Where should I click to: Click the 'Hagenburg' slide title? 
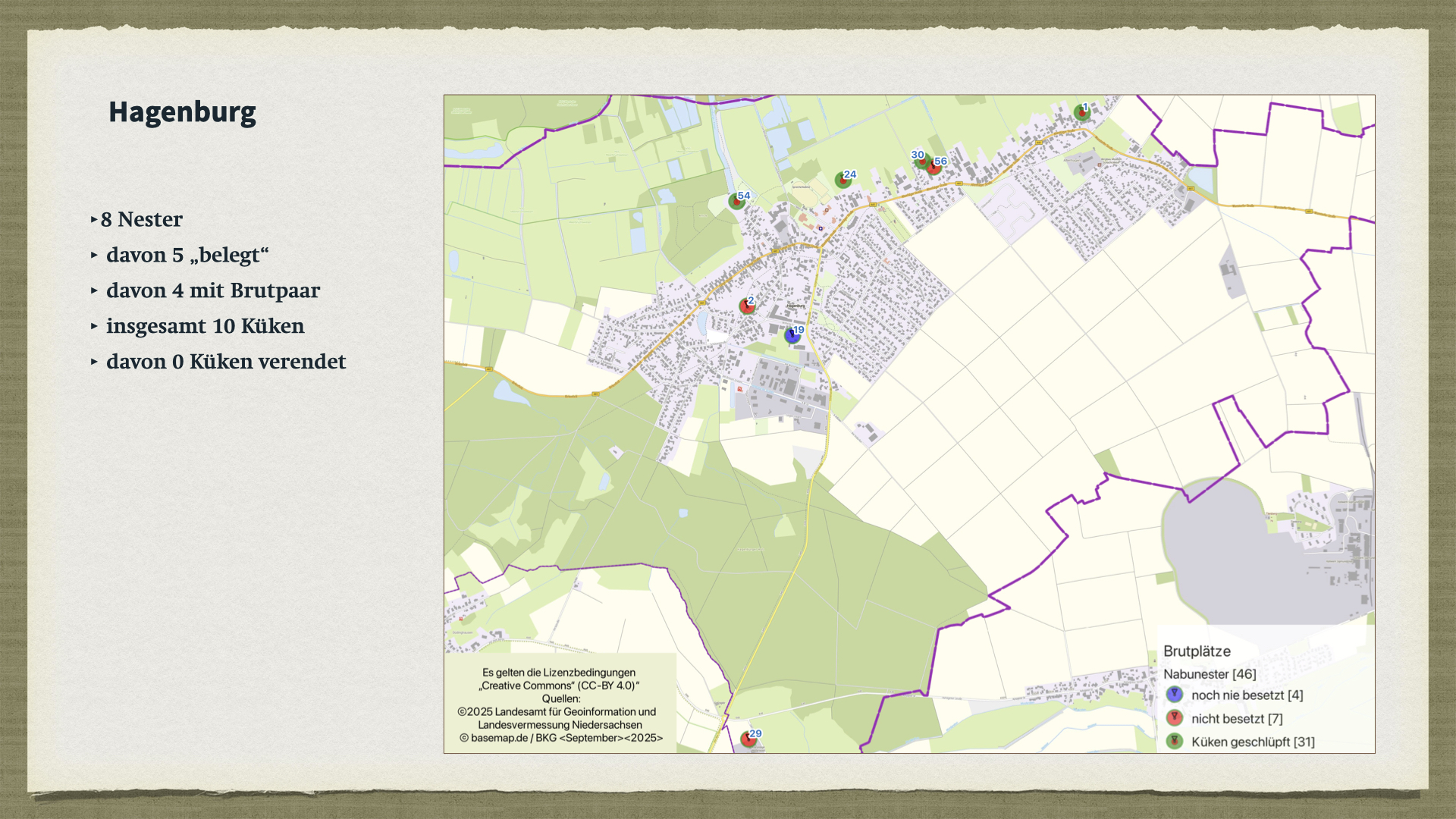click(x=182, y=112)
